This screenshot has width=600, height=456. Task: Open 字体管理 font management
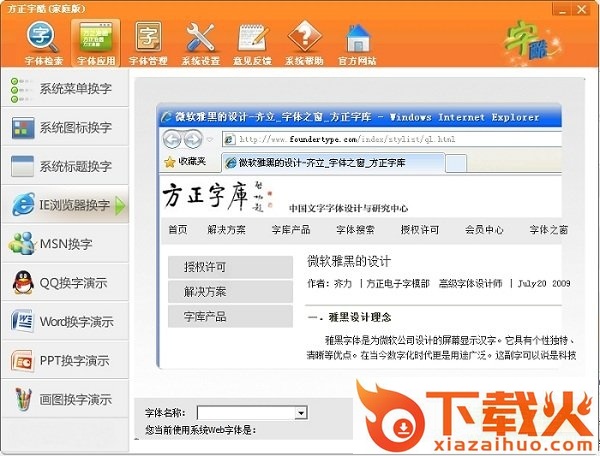pyautogui.click(x=148, y=41)
